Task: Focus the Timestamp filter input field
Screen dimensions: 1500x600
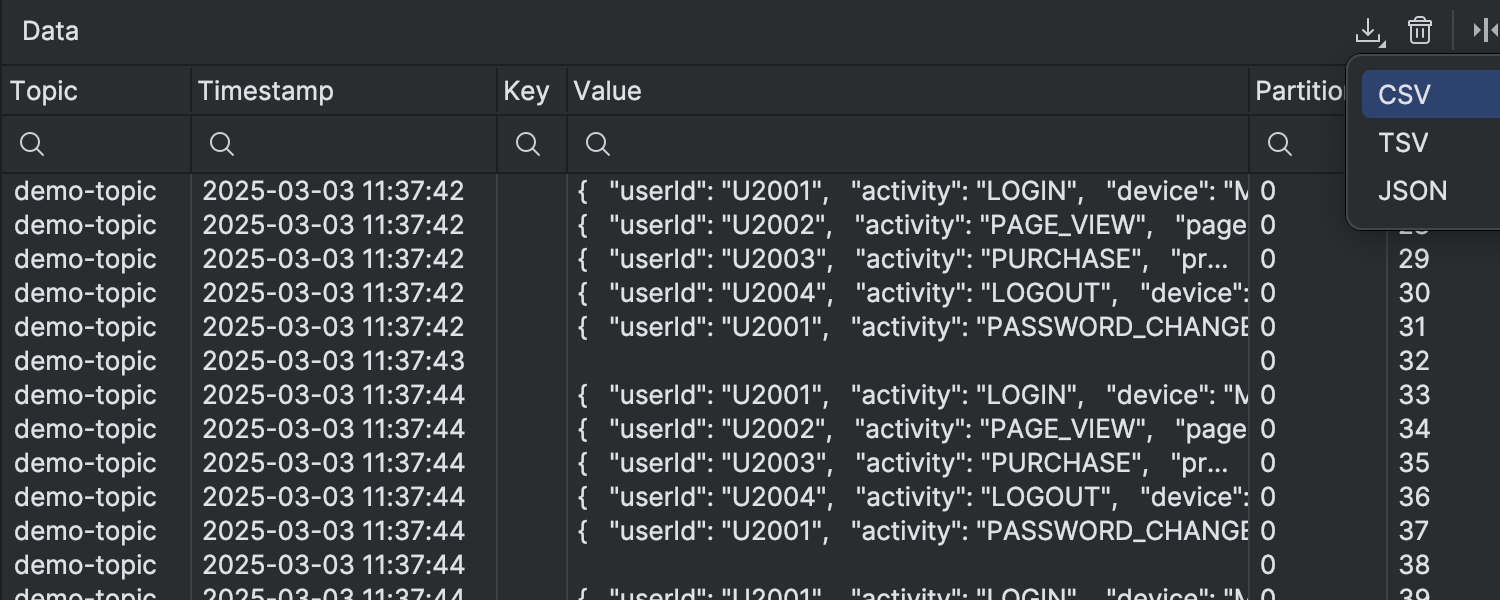Action: click(360, 145)
